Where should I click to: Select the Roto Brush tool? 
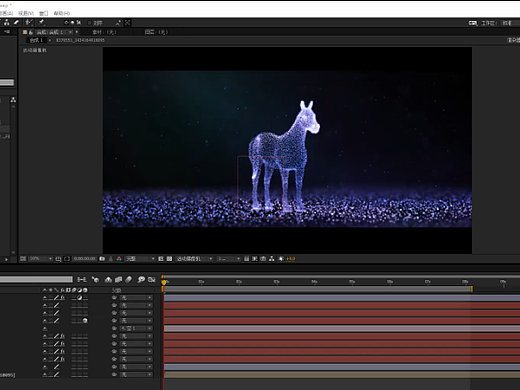29,23
